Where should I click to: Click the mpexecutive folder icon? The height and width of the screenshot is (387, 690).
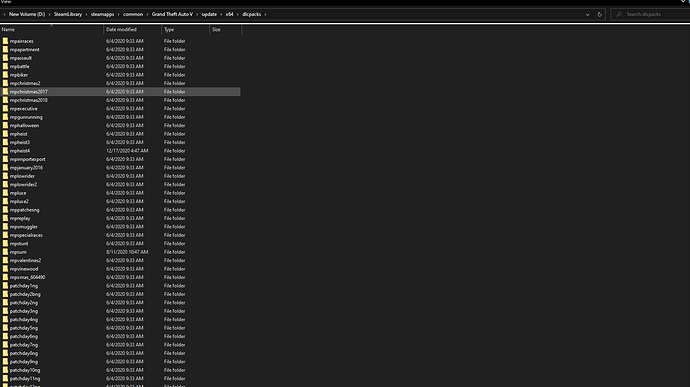5,108
